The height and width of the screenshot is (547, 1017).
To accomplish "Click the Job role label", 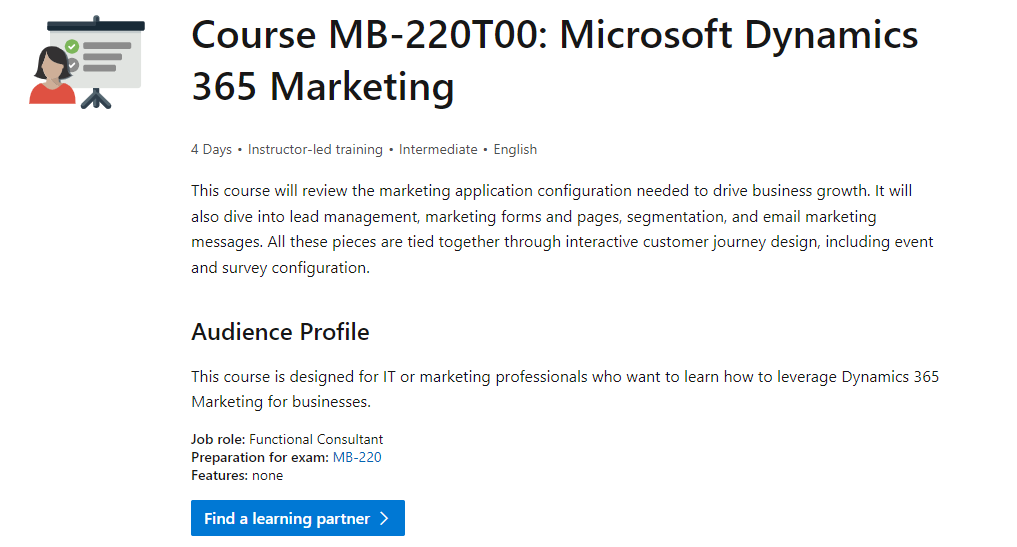I will [x=218, y=439].
